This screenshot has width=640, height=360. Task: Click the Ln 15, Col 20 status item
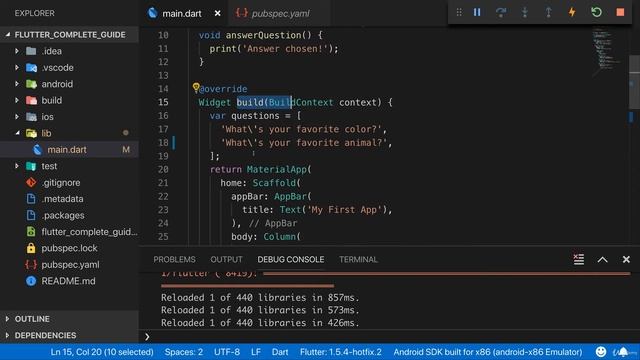(x=102, y=352)
